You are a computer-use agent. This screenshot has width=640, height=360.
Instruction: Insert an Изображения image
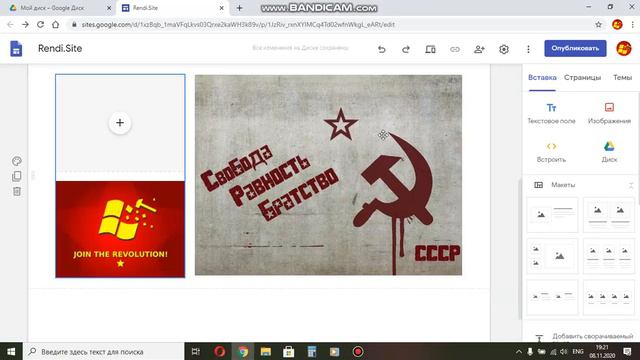[x=609, y=113]
